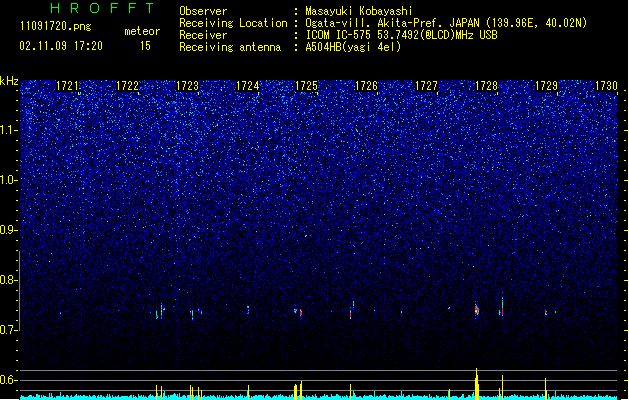Click the ICOM IC-575 receiver text
629x400 pixels.
401,35
